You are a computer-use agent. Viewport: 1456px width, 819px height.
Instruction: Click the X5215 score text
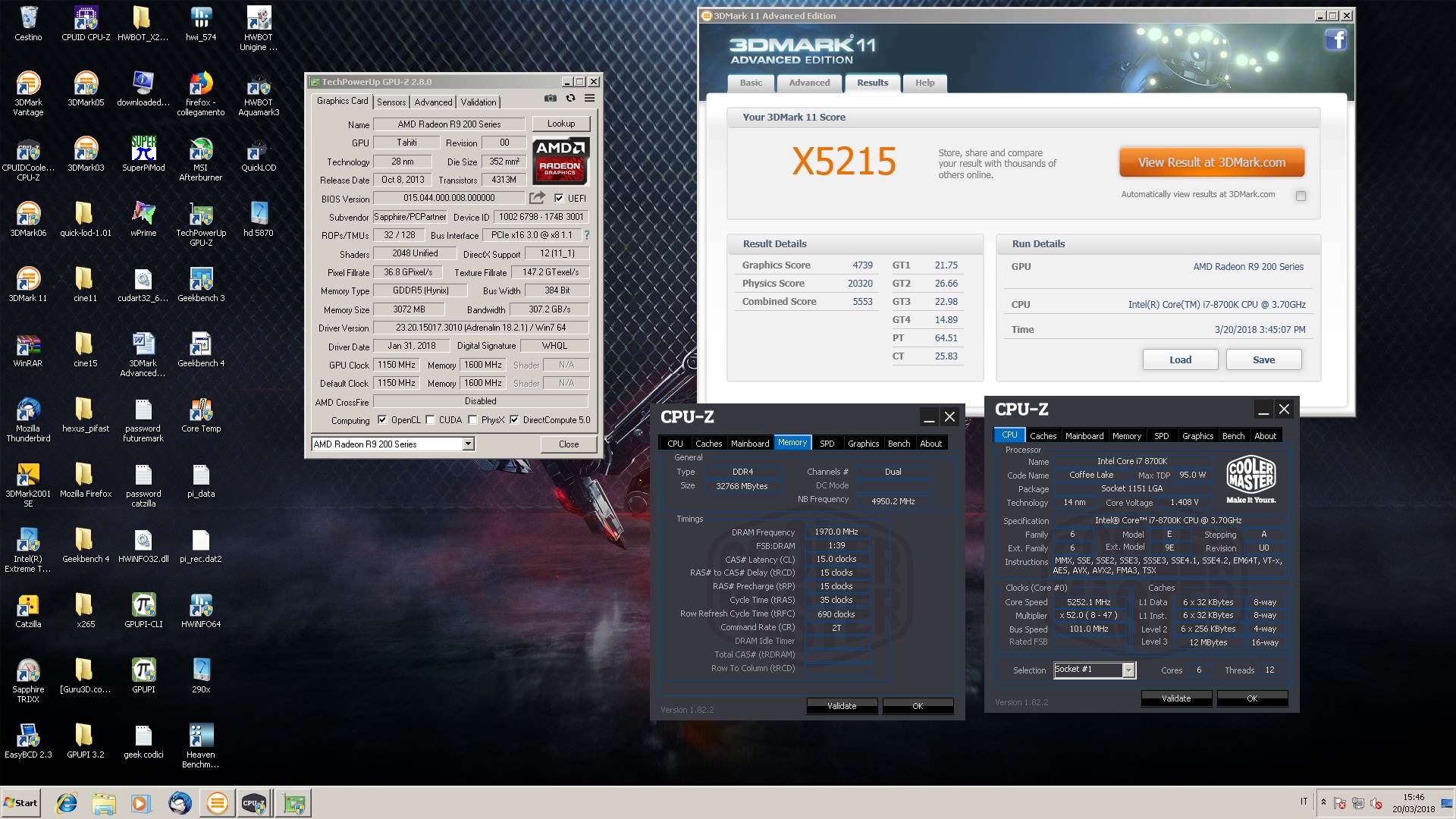[844, 162]
